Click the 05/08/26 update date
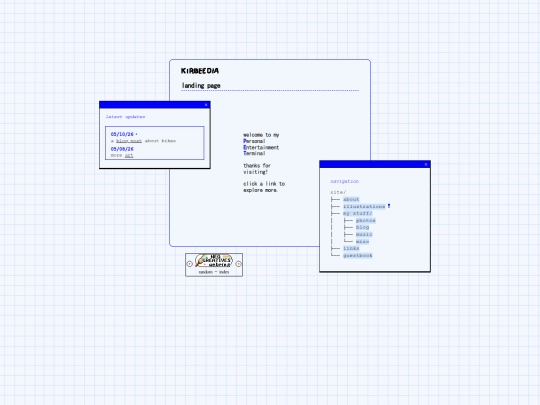 tap(122, 149)
